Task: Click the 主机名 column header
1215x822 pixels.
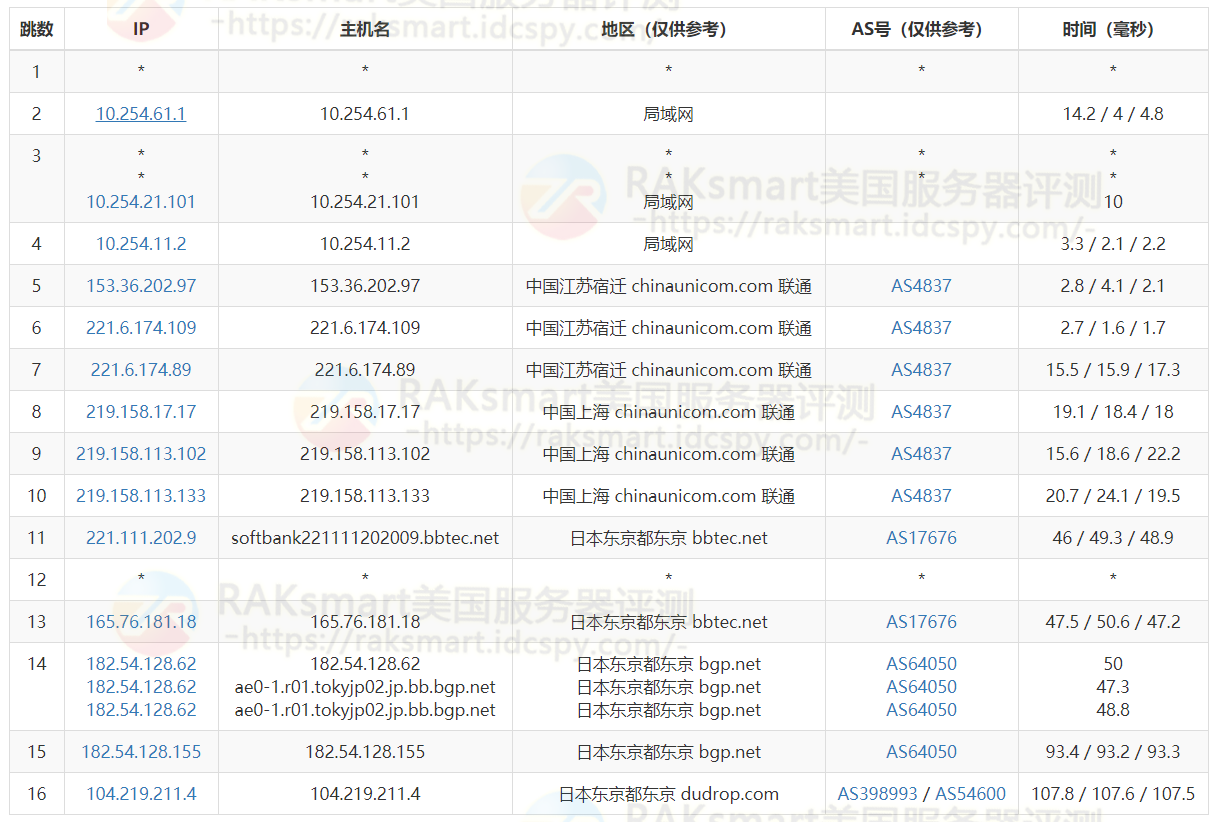Action: pos(365,30)
